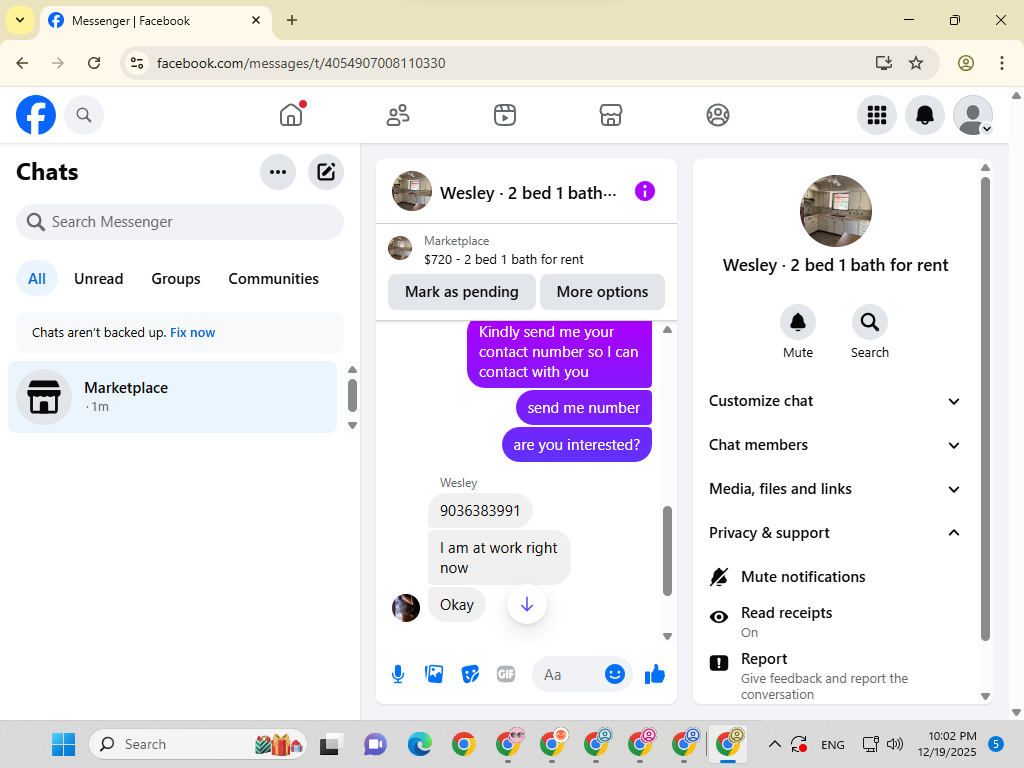Viewport: 1024px width, 768px height.
Task: Click the "are you interested?" message bubble
Action: point(577,445)
